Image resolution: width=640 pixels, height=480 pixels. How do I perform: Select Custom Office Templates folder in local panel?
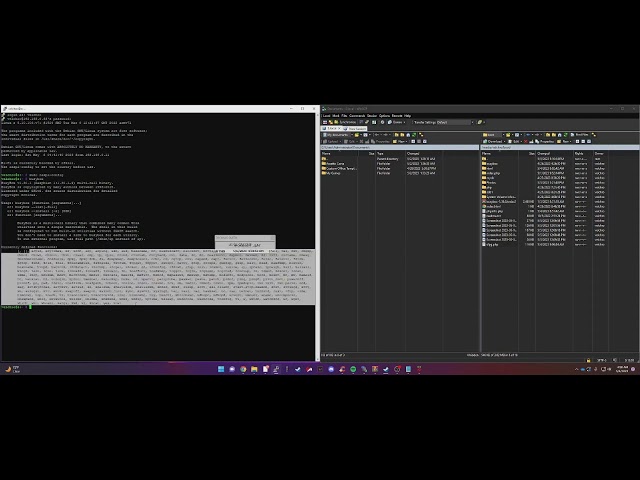[340, 168]
